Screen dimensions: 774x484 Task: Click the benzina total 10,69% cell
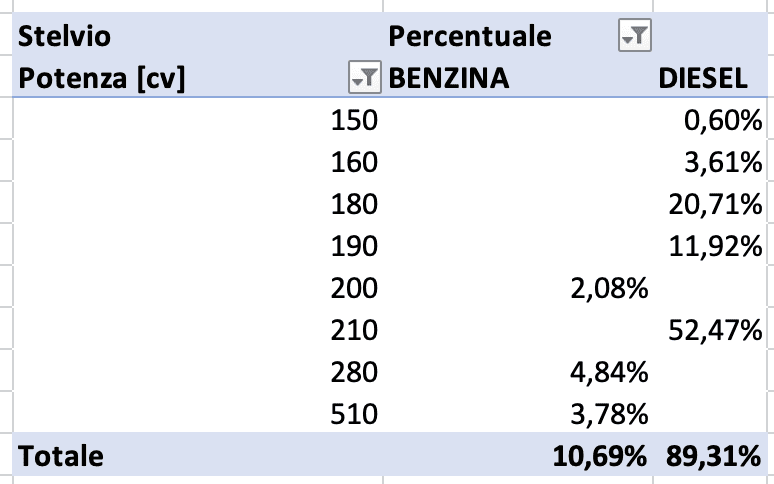598,457
